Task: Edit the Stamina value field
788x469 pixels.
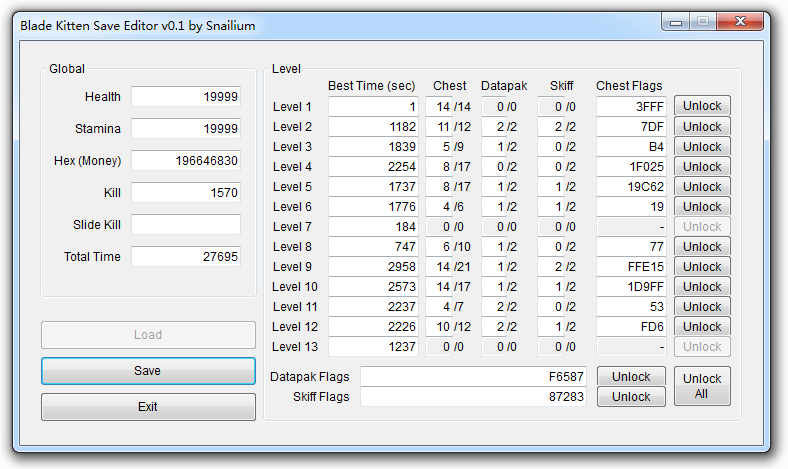Action: coord(186,129)
